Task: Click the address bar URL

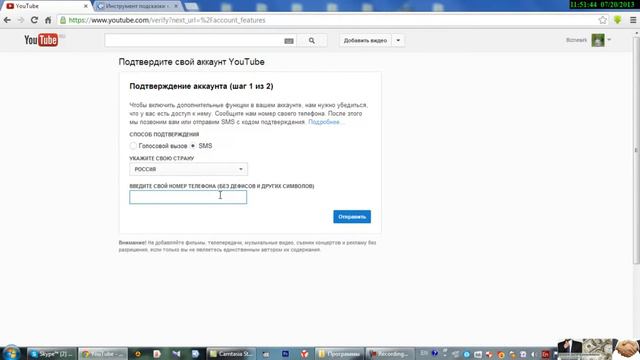Action: [167, 20]
